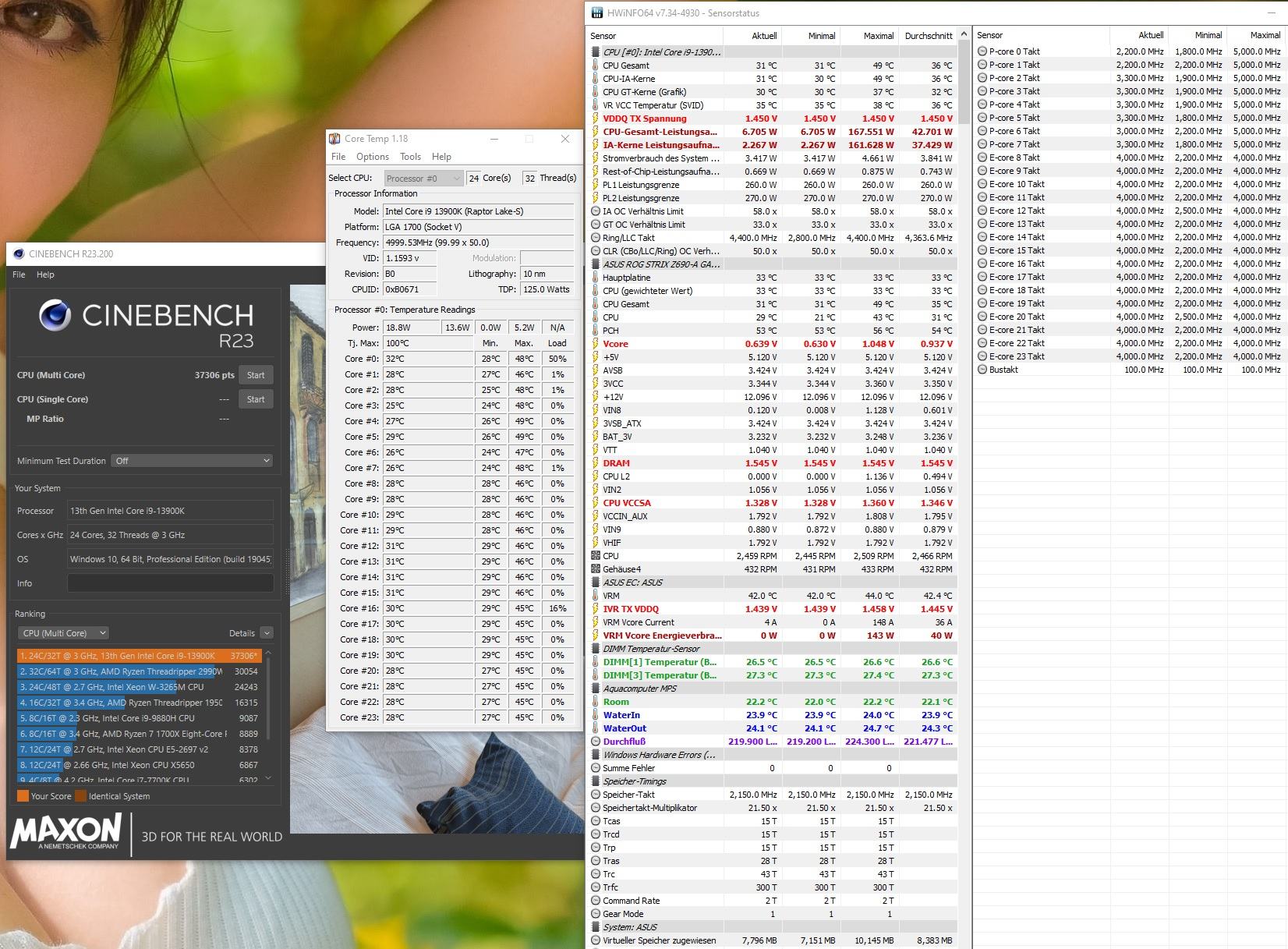Click the Minimal column header in right pane

pyautogui.click(x=1198, y=35)
